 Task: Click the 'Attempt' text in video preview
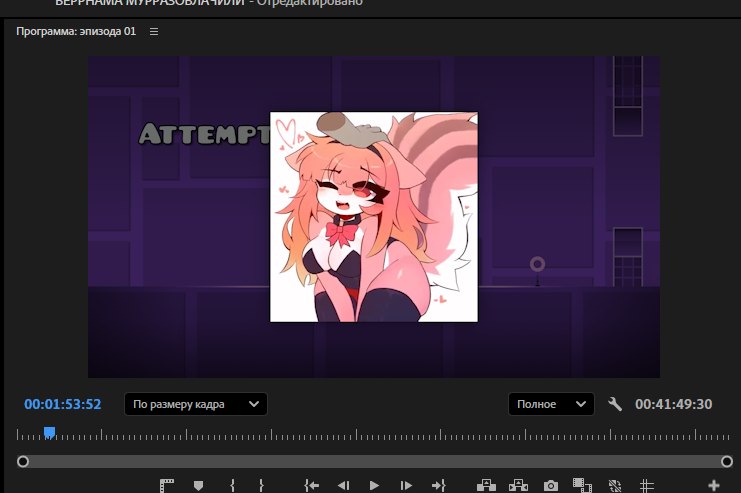point(204,134)
